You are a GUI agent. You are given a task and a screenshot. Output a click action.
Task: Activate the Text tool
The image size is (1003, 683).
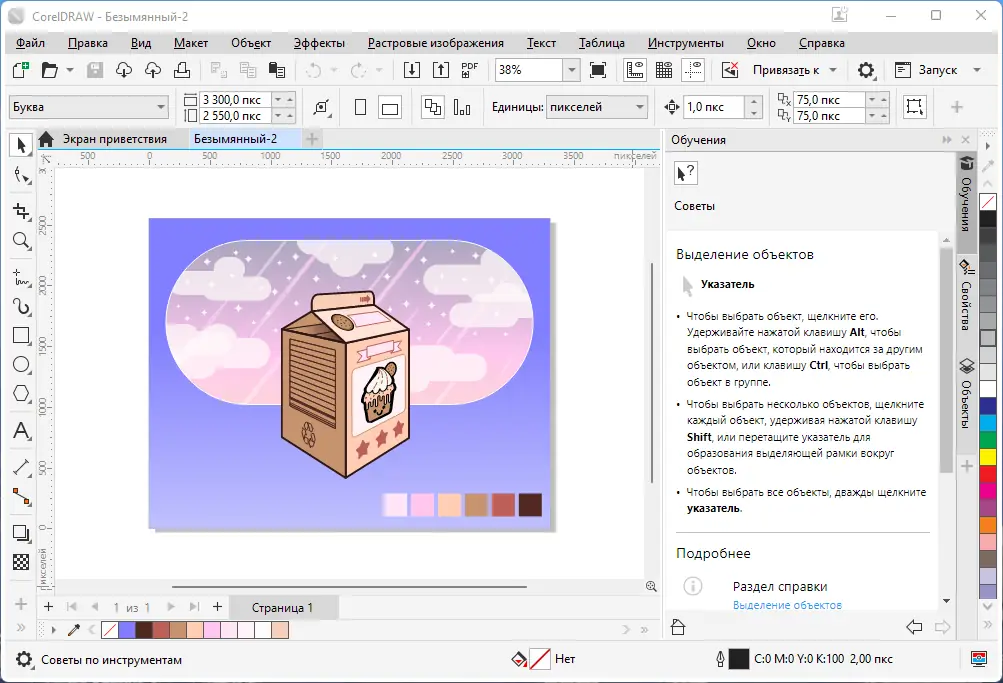21,432
